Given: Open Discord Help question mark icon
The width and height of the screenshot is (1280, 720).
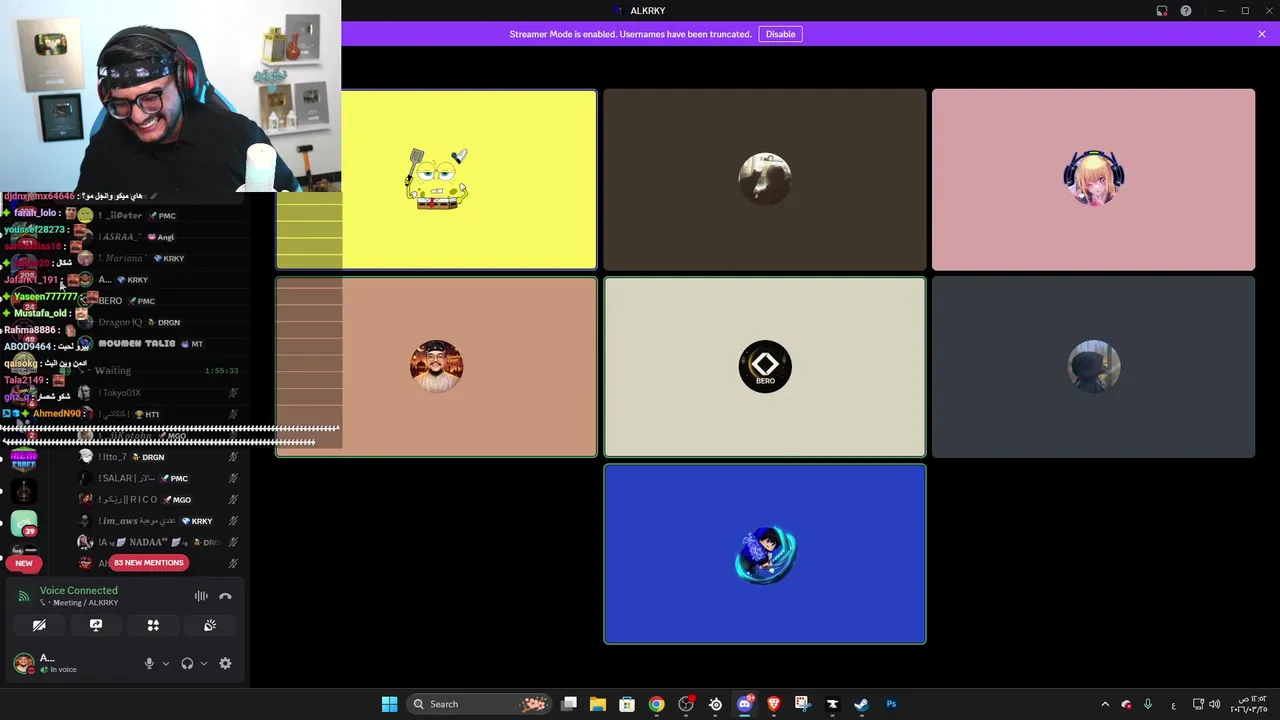Looking at the screenshot, I should 1186,11.
